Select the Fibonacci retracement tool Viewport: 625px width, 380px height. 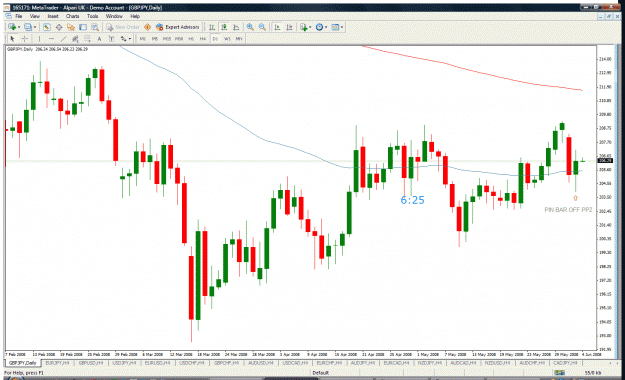click(x=87, y=39)
